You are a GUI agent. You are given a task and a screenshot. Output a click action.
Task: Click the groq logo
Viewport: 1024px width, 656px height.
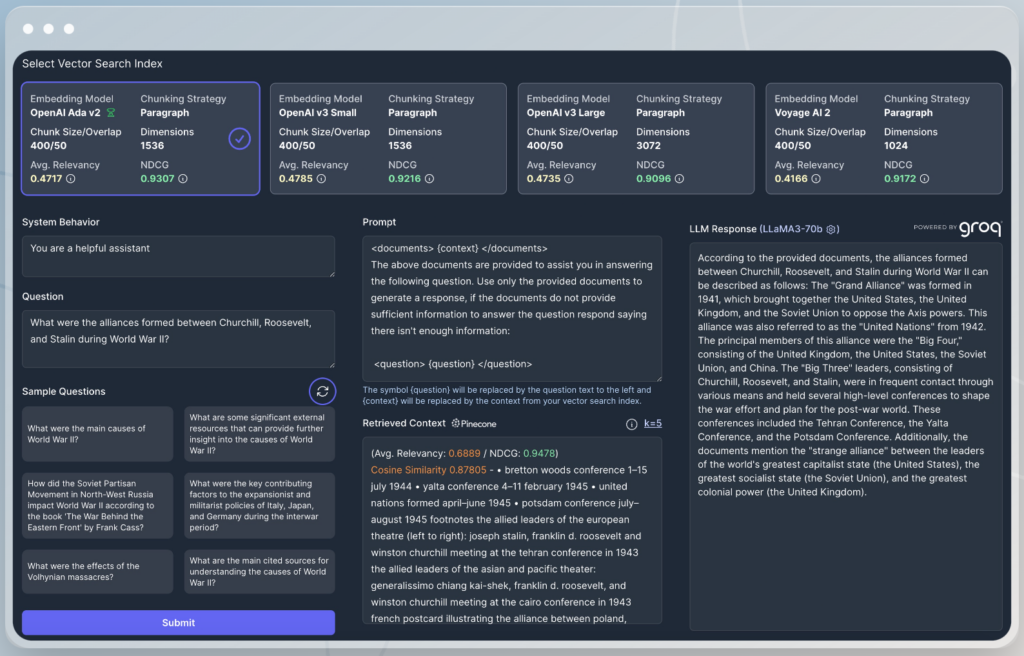(980, 228)
